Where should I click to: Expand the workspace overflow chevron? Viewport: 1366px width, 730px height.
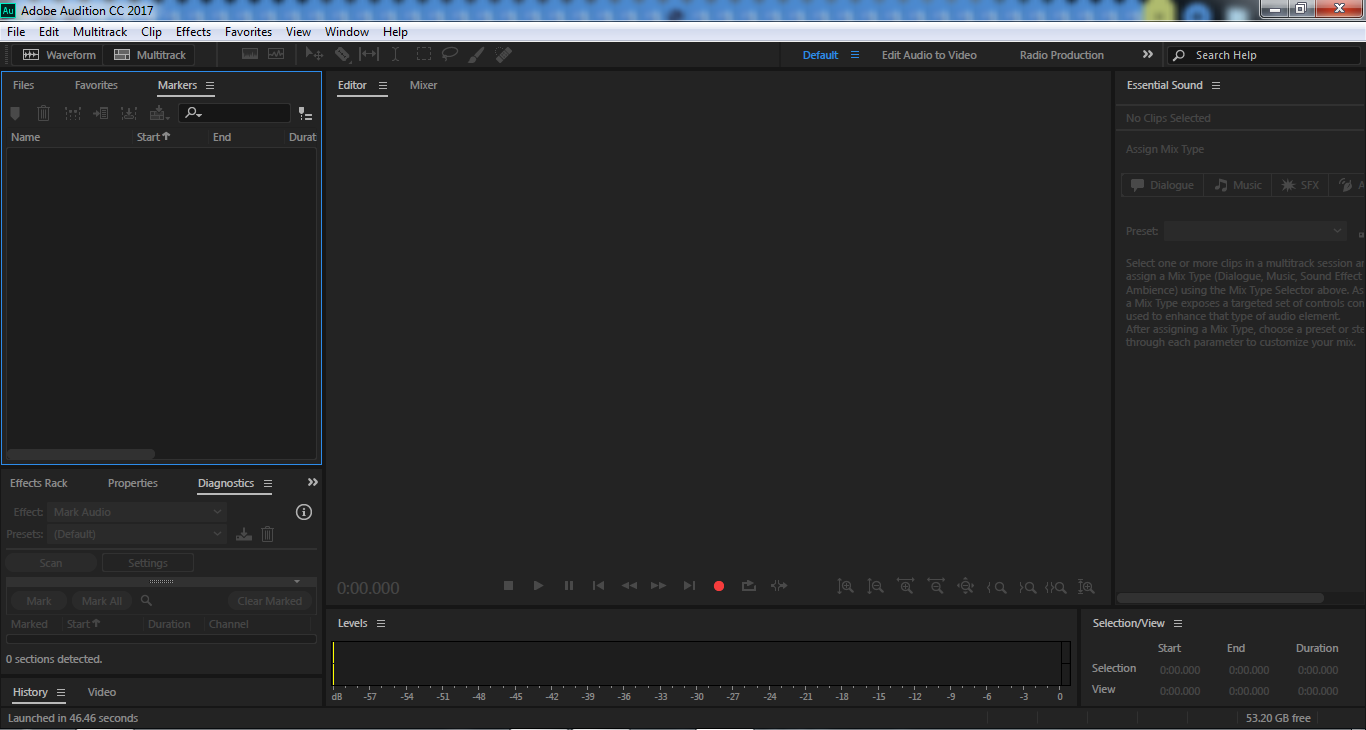1147,55
